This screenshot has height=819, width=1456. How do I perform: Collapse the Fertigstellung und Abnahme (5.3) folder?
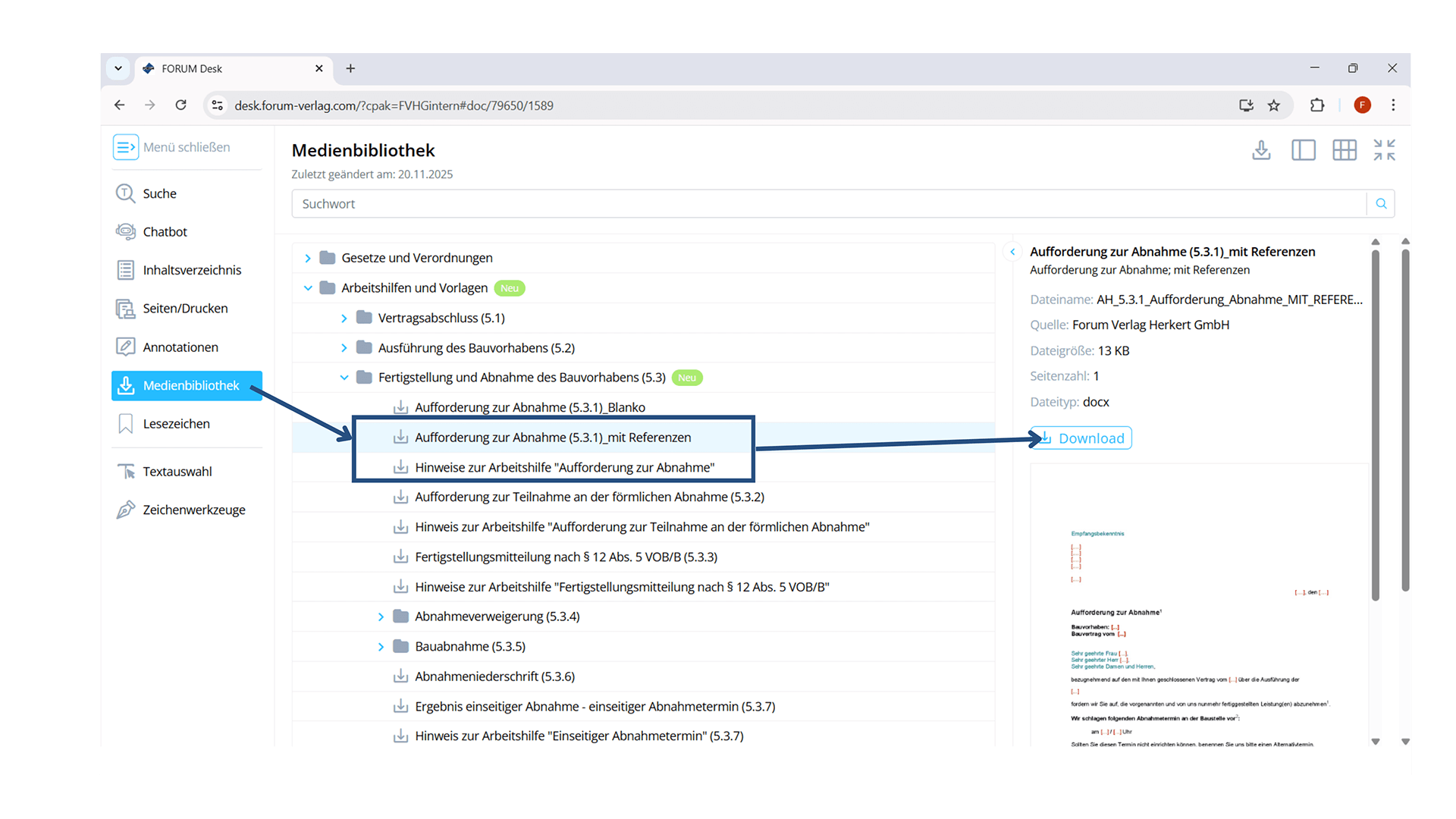point(344,378)
